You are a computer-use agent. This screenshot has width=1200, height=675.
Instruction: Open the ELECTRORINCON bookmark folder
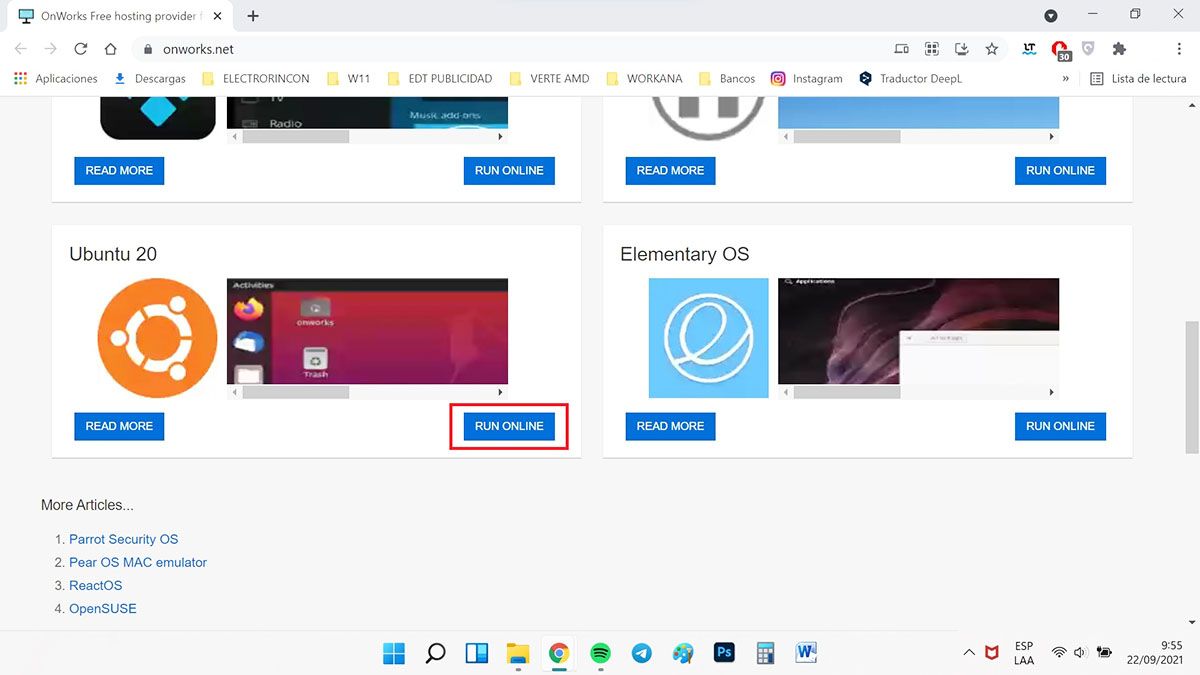click(257, 78)
